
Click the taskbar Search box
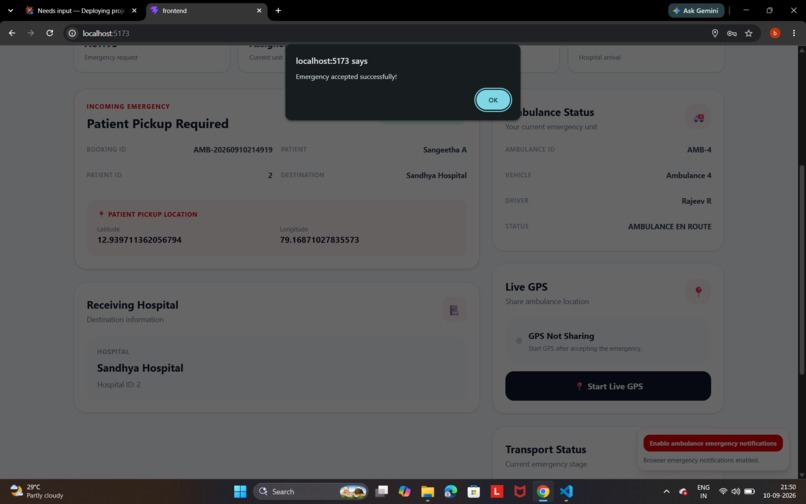pyautogui.click(x=310, y=492)
